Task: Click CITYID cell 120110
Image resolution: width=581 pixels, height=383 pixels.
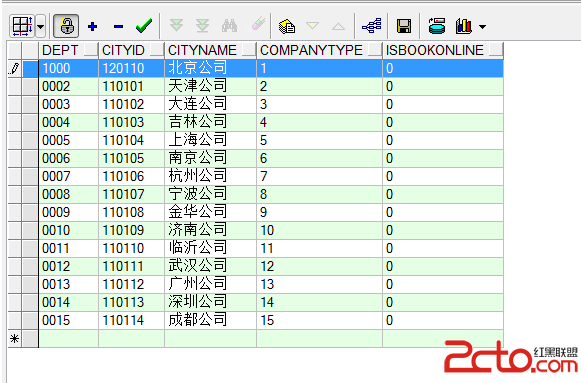Action: [132, 68]
